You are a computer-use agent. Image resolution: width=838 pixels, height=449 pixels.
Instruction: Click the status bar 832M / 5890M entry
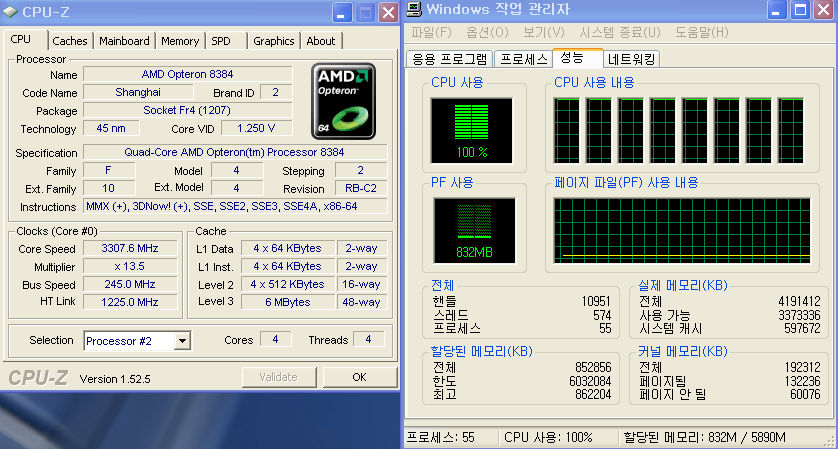click(x=705, y=438)
